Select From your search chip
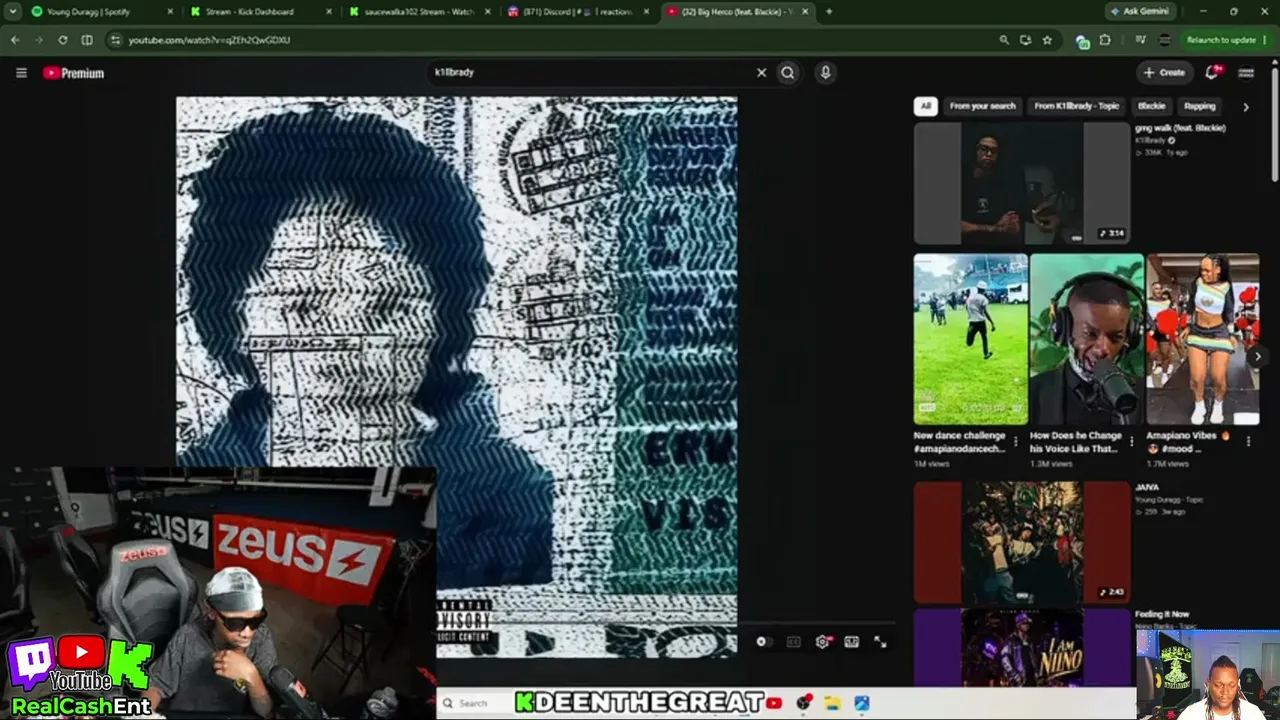This screenshot has width=1280, height=720. 982,106
